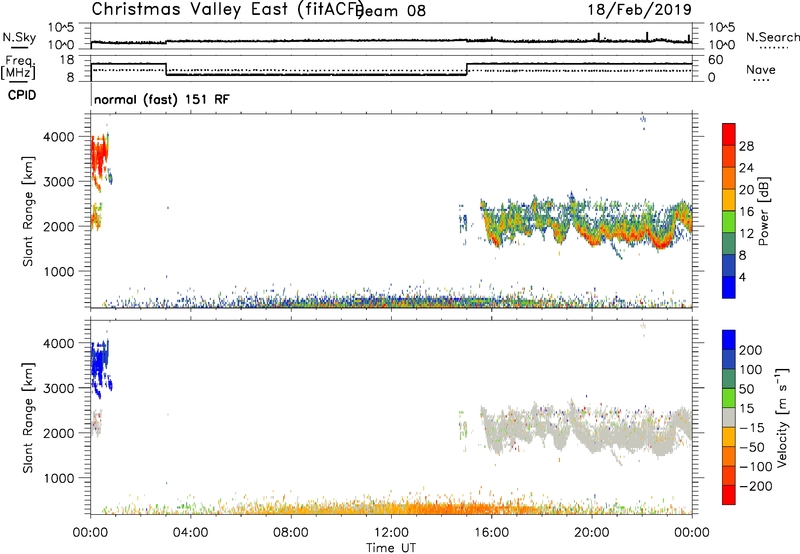Image resolution: width=800 pixels, height=554 pixels.
Task: Select the "Power [dB]" color bar title
Action: pyautogui.click(x=764, y=211)
